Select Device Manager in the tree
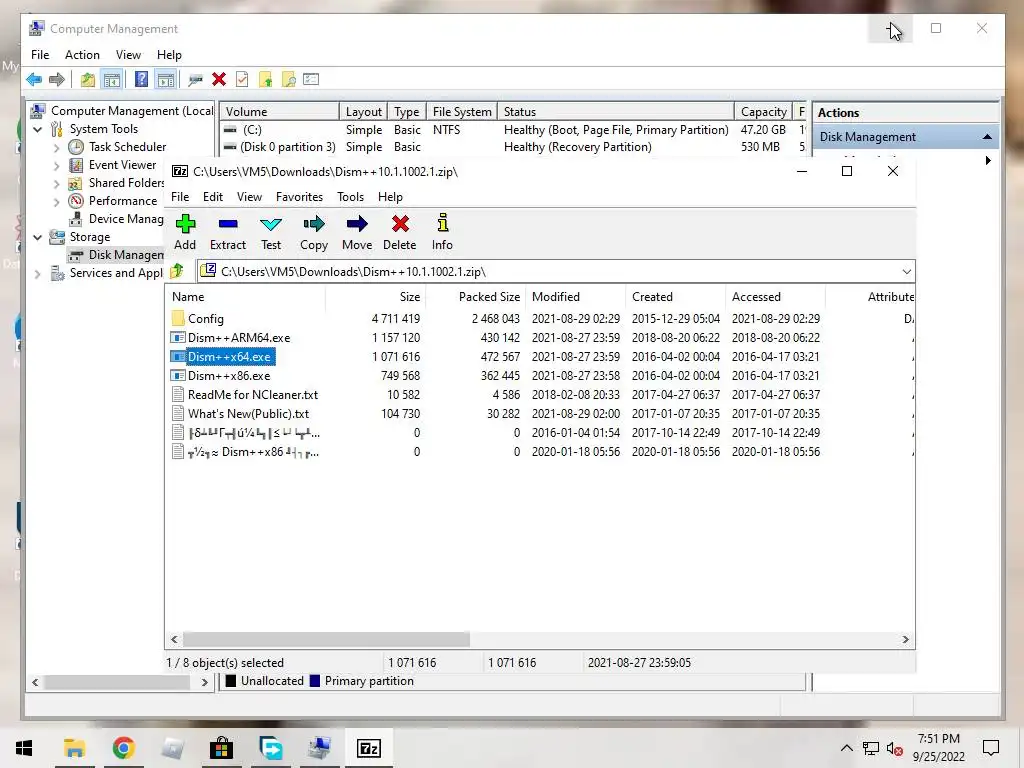 point(116,219)
